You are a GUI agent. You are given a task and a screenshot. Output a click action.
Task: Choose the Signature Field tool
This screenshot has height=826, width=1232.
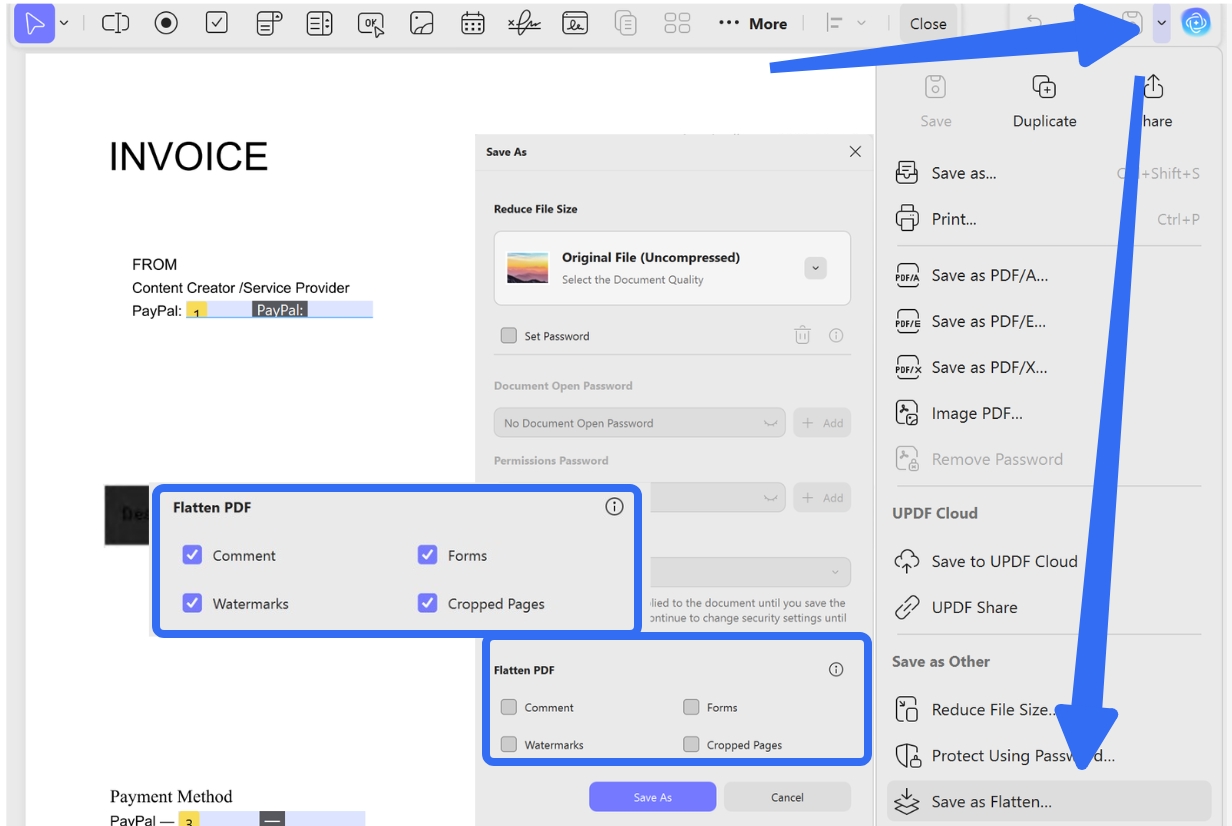pos(523,23)
